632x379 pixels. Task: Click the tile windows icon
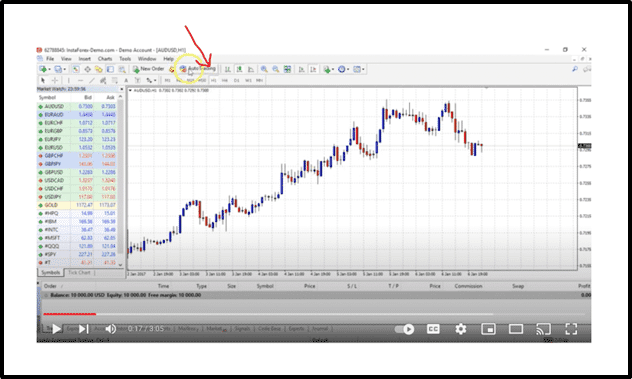(287, 69)
